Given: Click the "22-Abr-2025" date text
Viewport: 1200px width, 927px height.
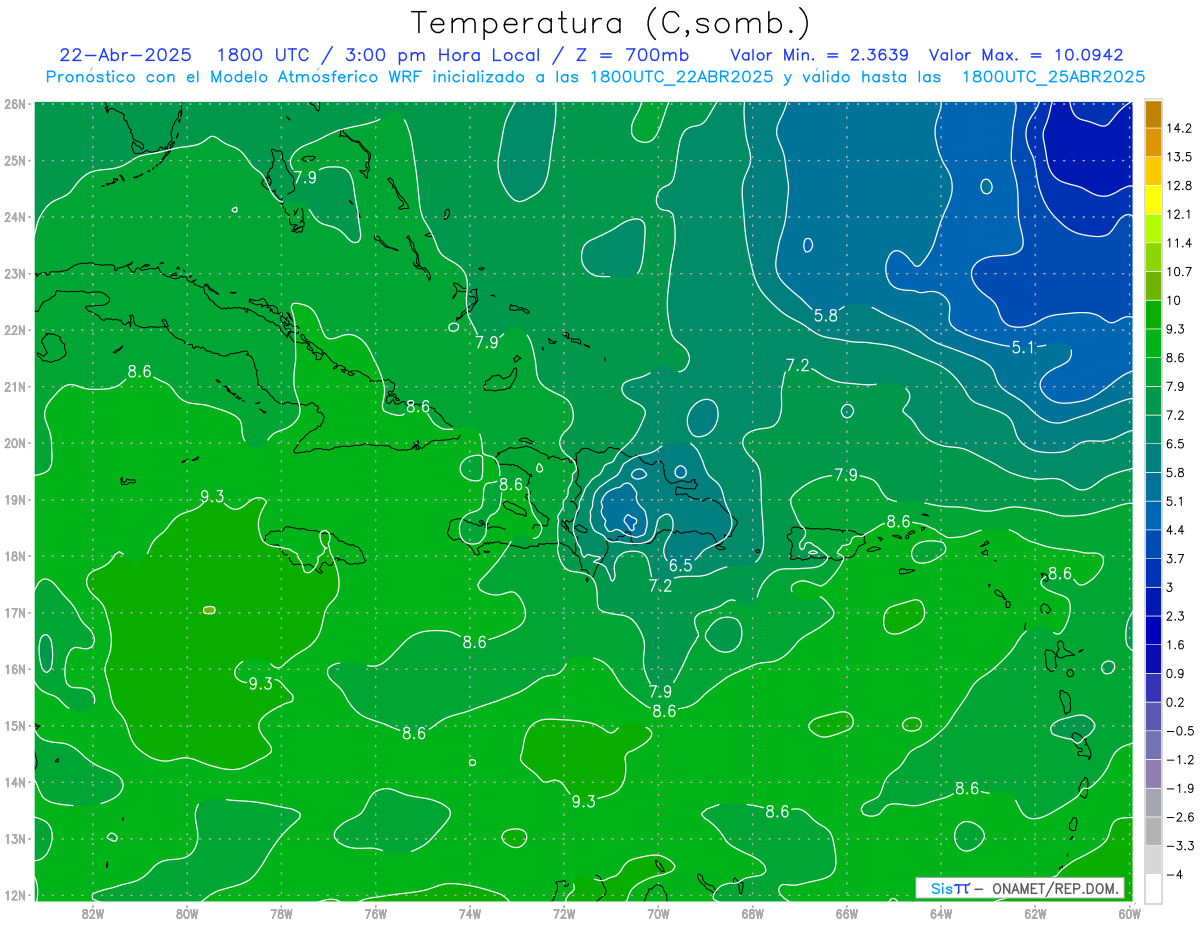Looking at the screenshot, I should click(x=125, y=55).
